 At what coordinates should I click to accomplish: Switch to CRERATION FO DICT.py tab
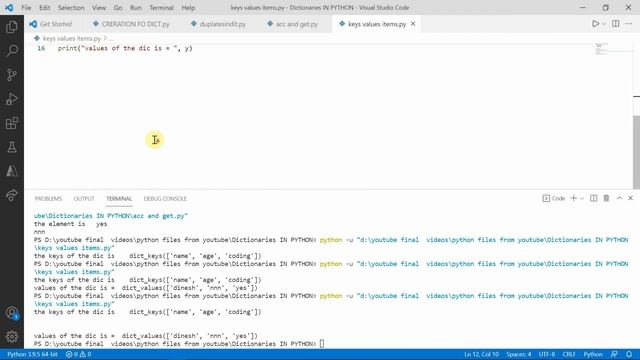tap(131, 24)
